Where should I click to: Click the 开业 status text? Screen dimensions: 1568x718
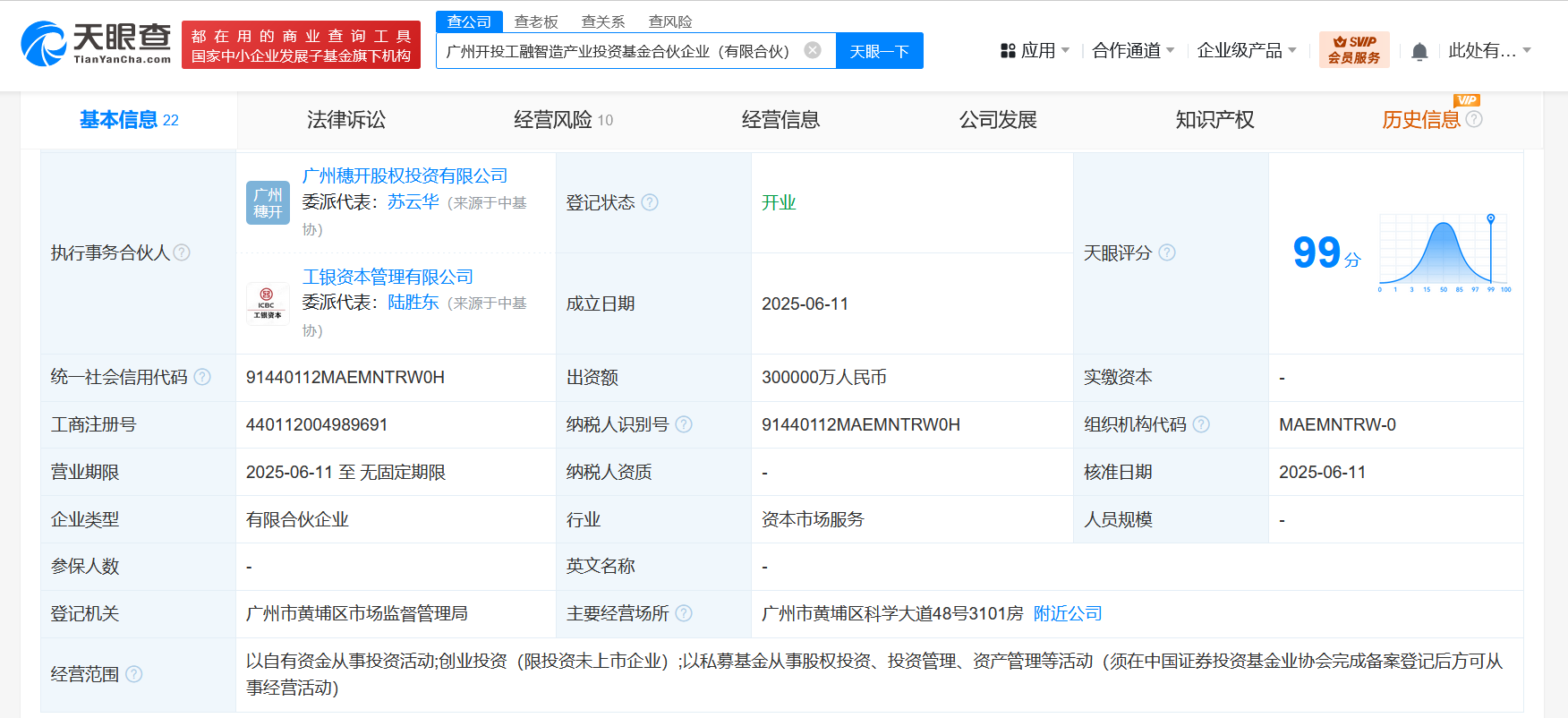[779, 202]
